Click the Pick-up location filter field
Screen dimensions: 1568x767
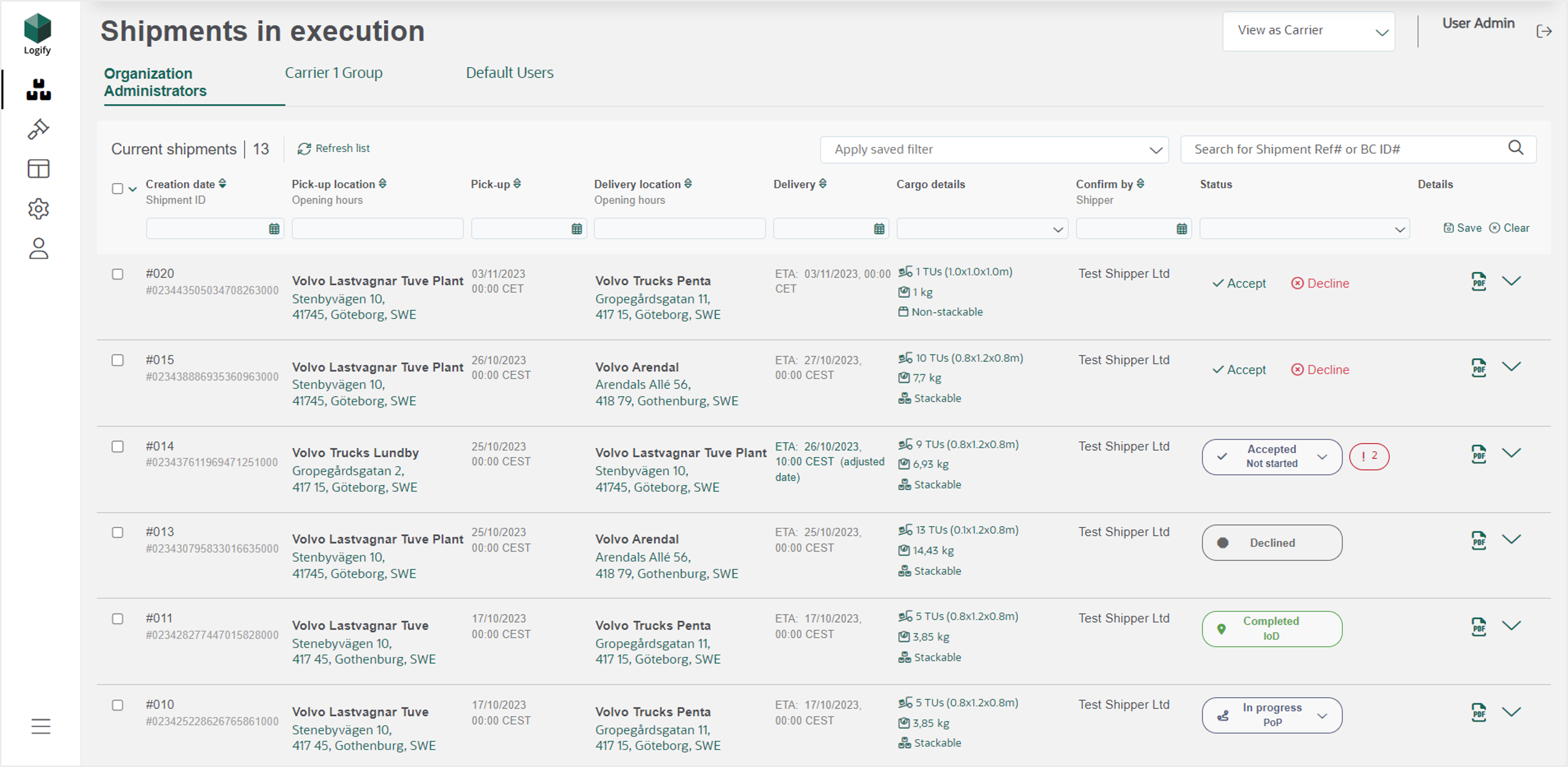coord(377,229)
